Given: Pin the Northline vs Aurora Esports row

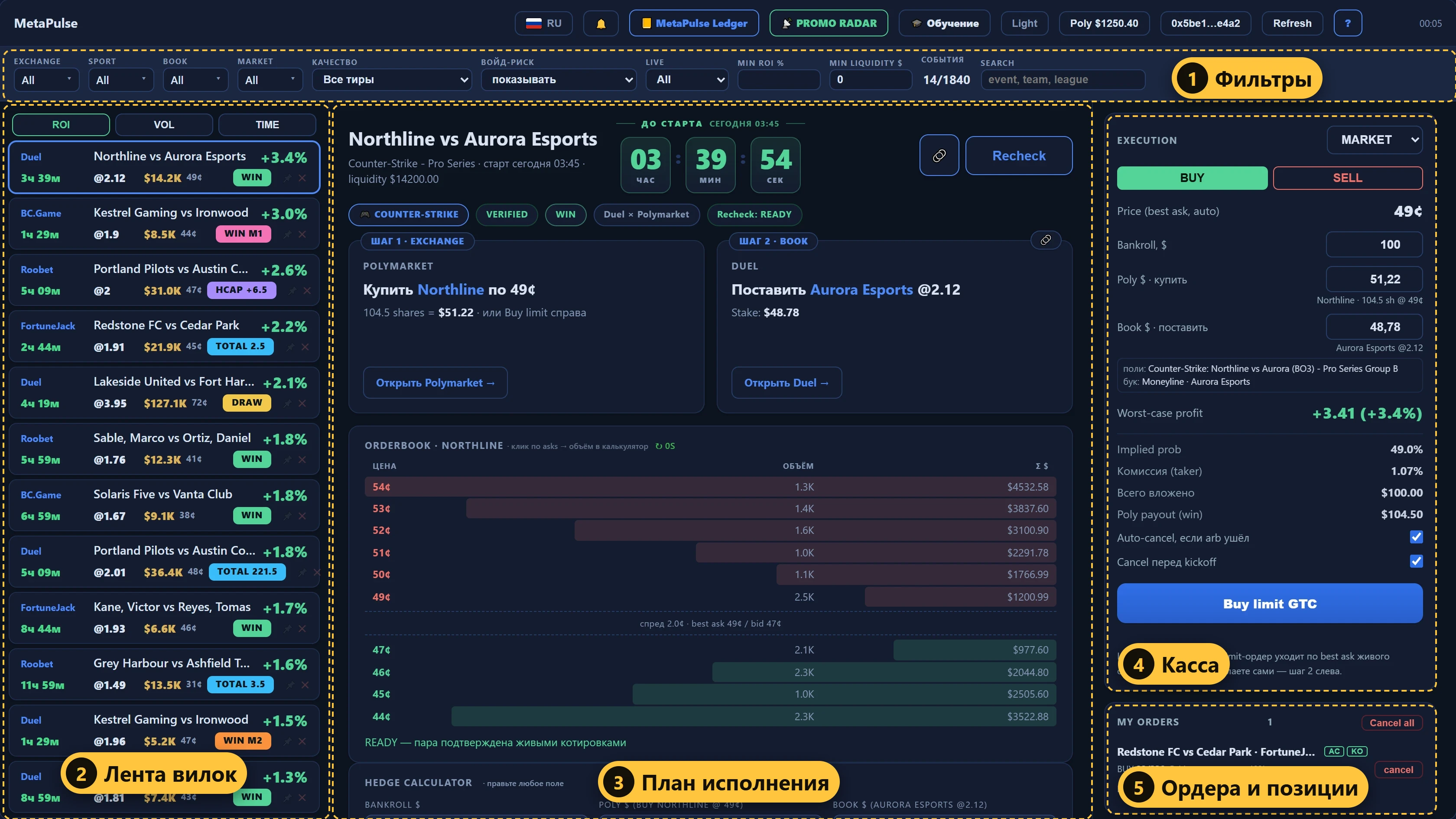Looking at the screenshot, I should (x=288, y=178).
